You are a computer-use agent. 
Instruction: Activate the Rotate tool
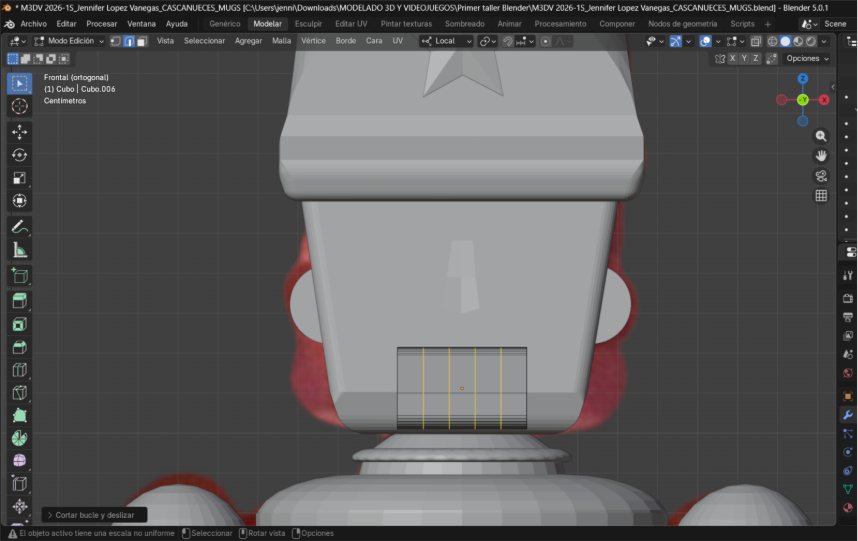[x=19, y=155]
